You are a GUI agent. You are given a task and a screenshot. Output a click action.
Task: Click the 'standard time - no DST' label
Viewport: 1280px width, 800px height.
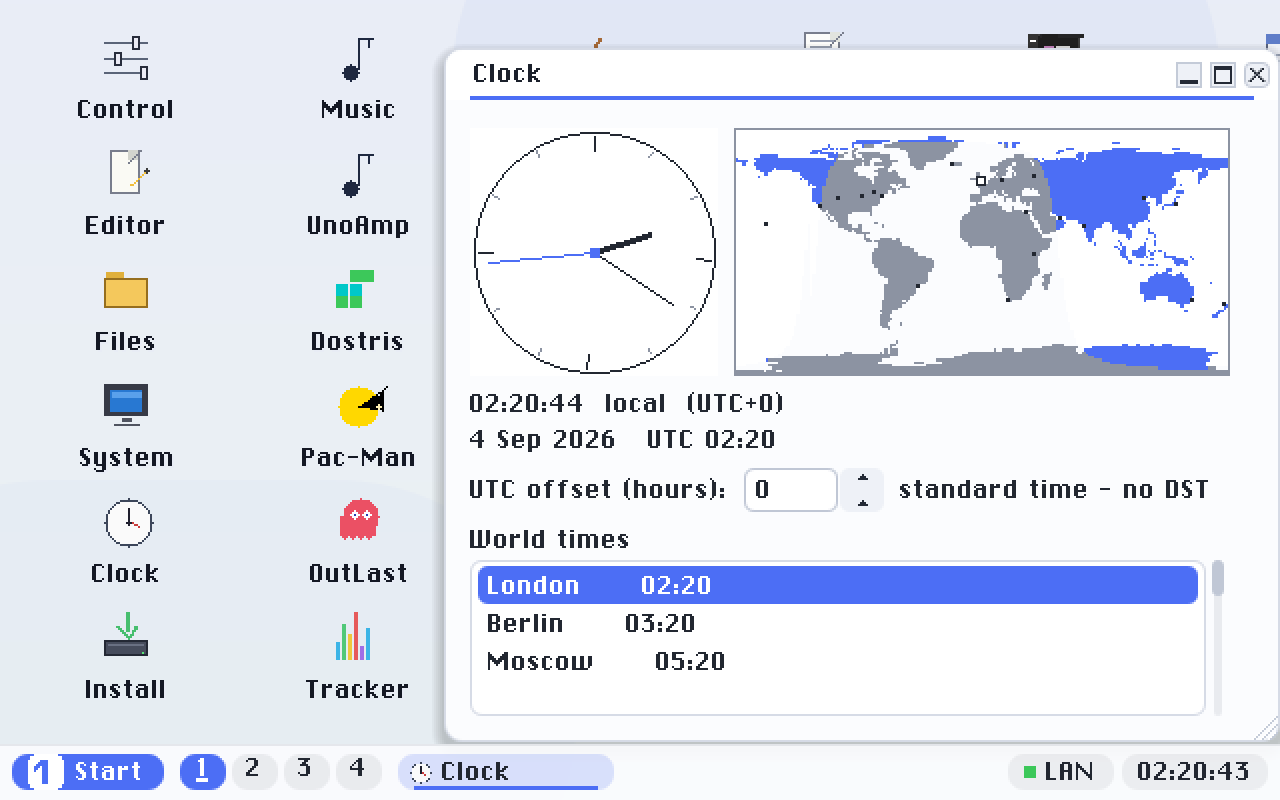pos(1054,490)
